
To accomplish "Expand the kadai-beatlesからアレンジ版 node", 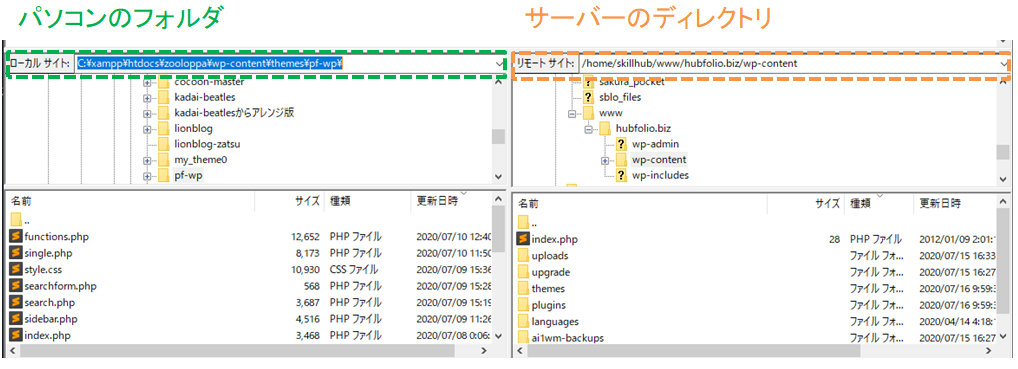I will pyautogui.click(x=147, y=114).
